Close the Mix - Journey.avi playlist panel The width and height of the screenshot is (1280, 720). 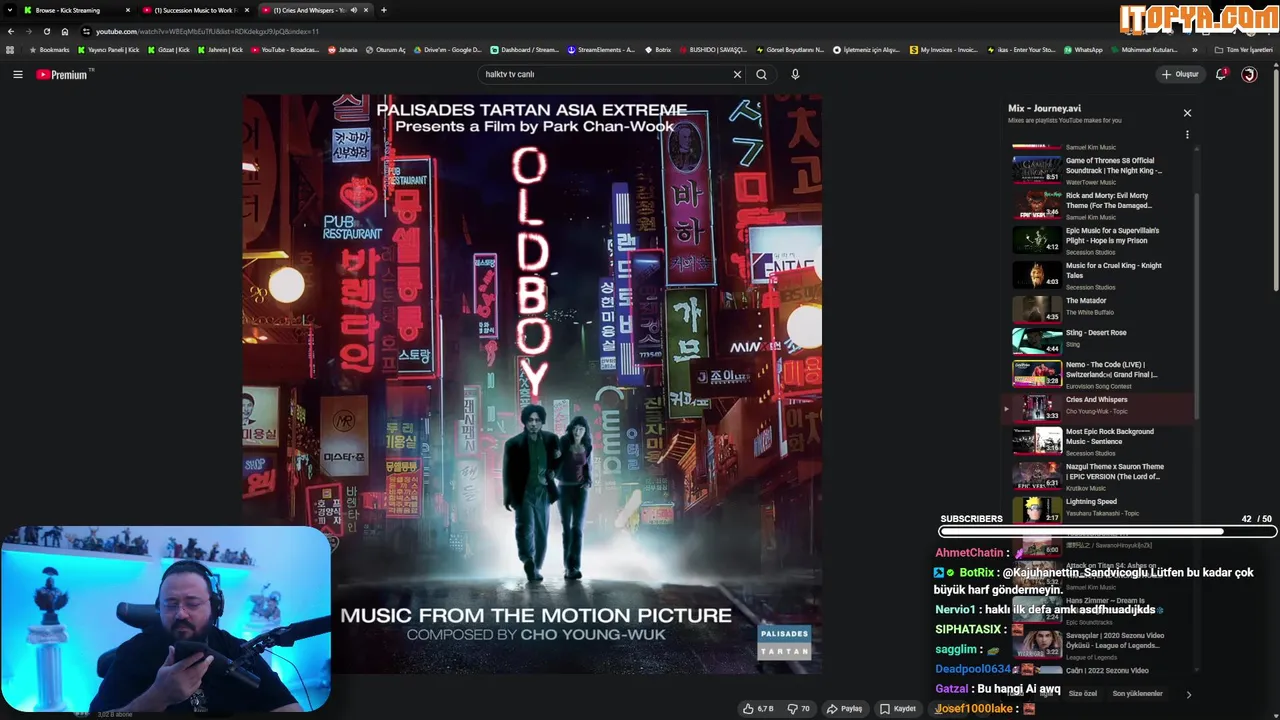point(1187,113)
